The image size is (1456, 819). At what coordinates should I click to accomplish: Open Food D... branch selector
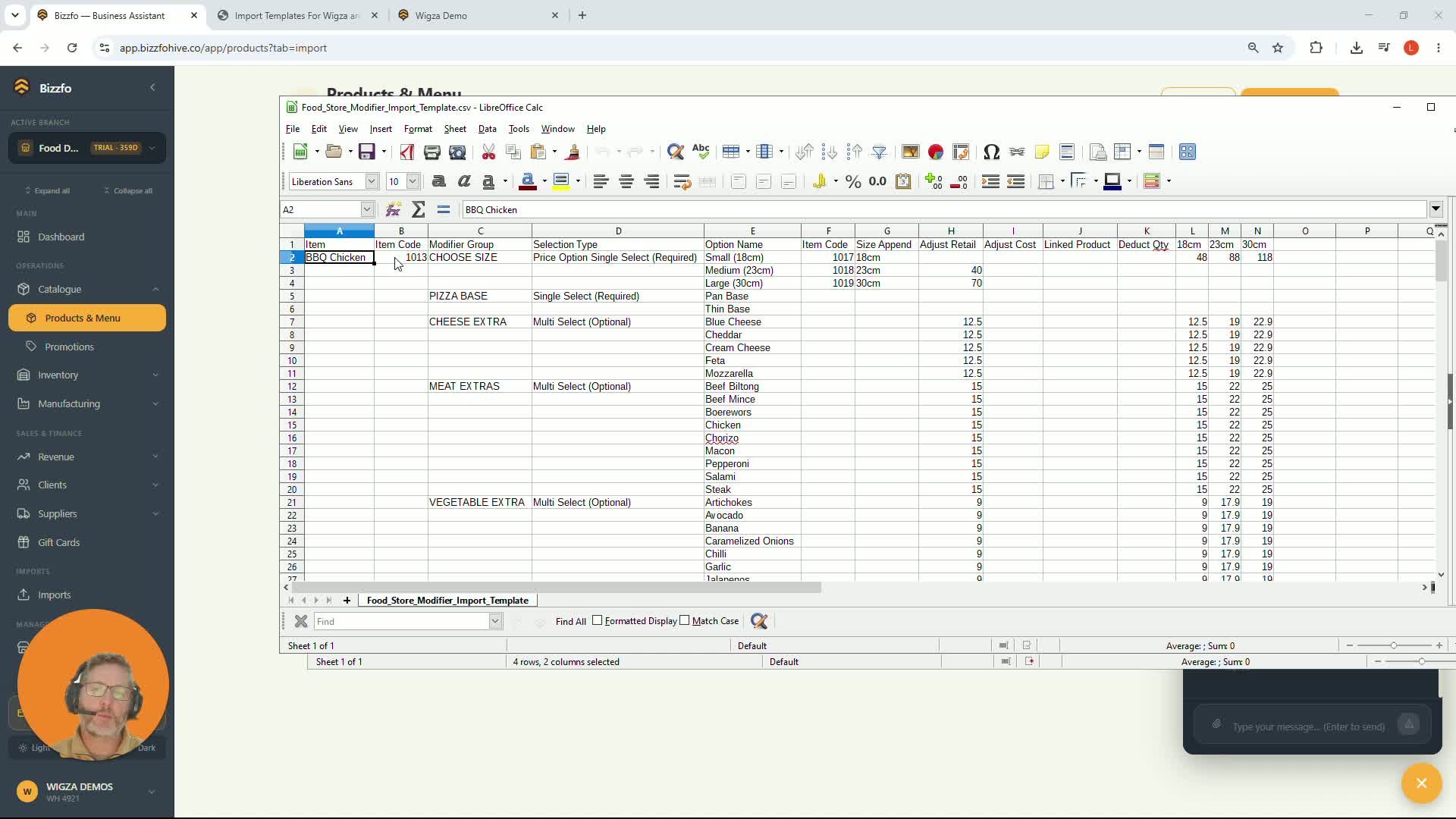(x=88, y=148)
